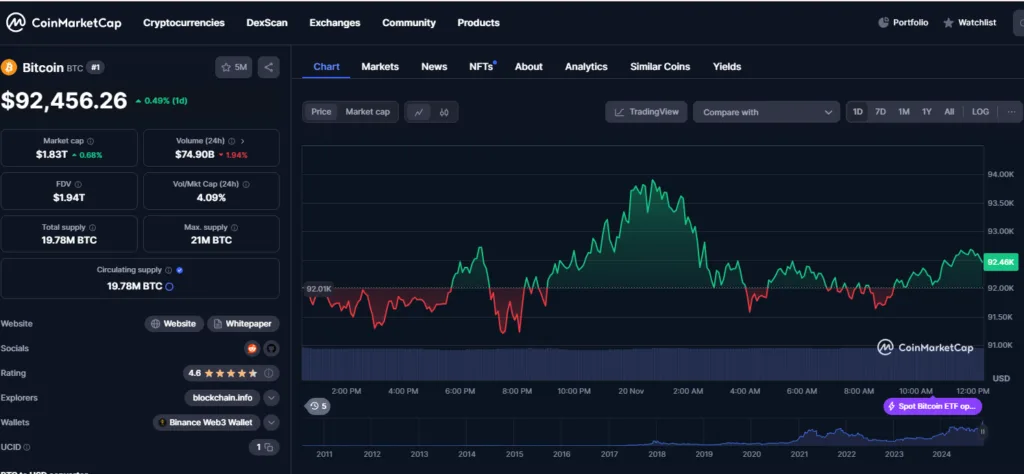Copy the UCID with copy icon
1024x474 pixels.
pos(268,448)
